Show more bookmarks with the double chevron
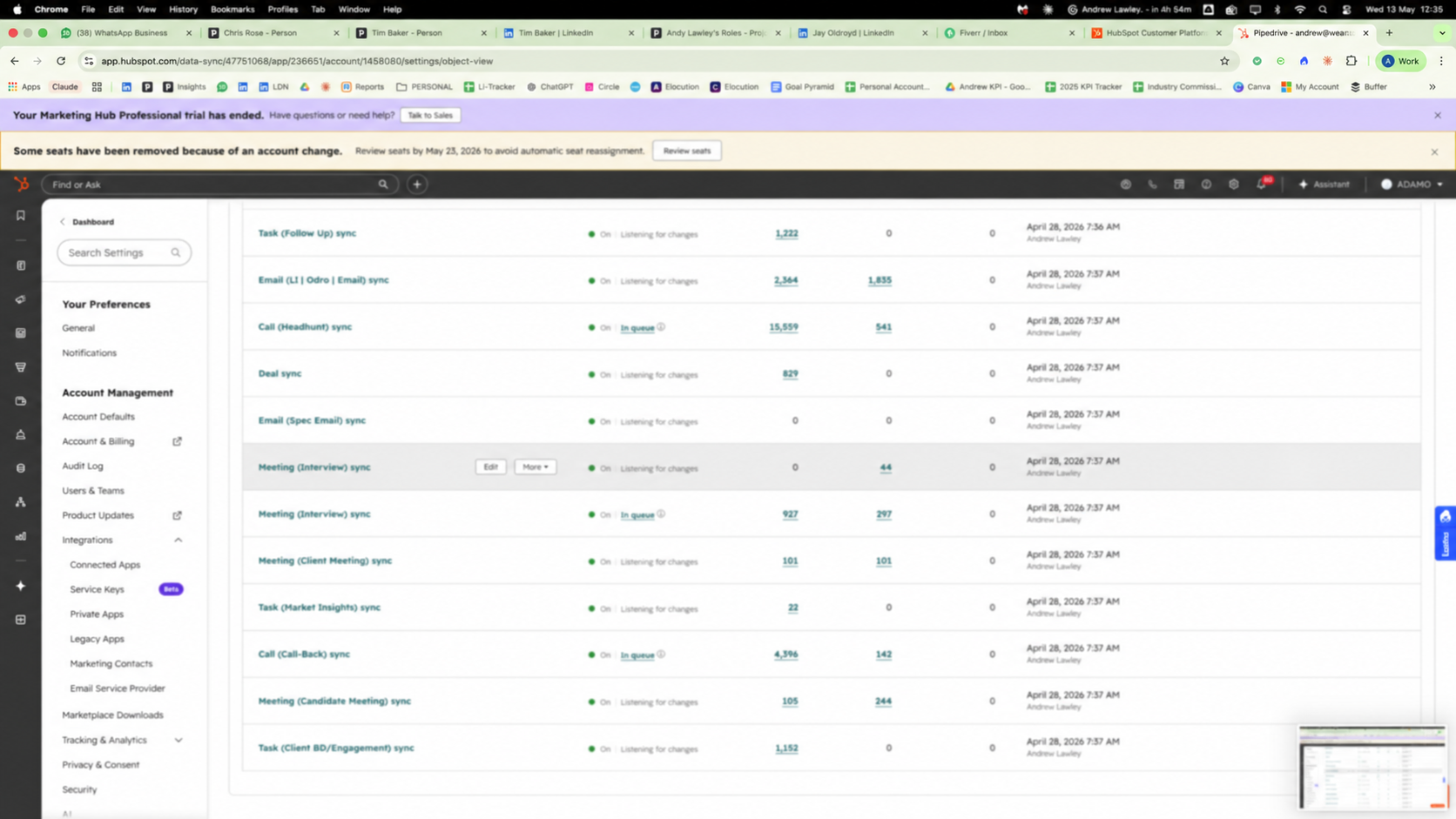This screenshot has width=1456, height=819. (1432, 87)
